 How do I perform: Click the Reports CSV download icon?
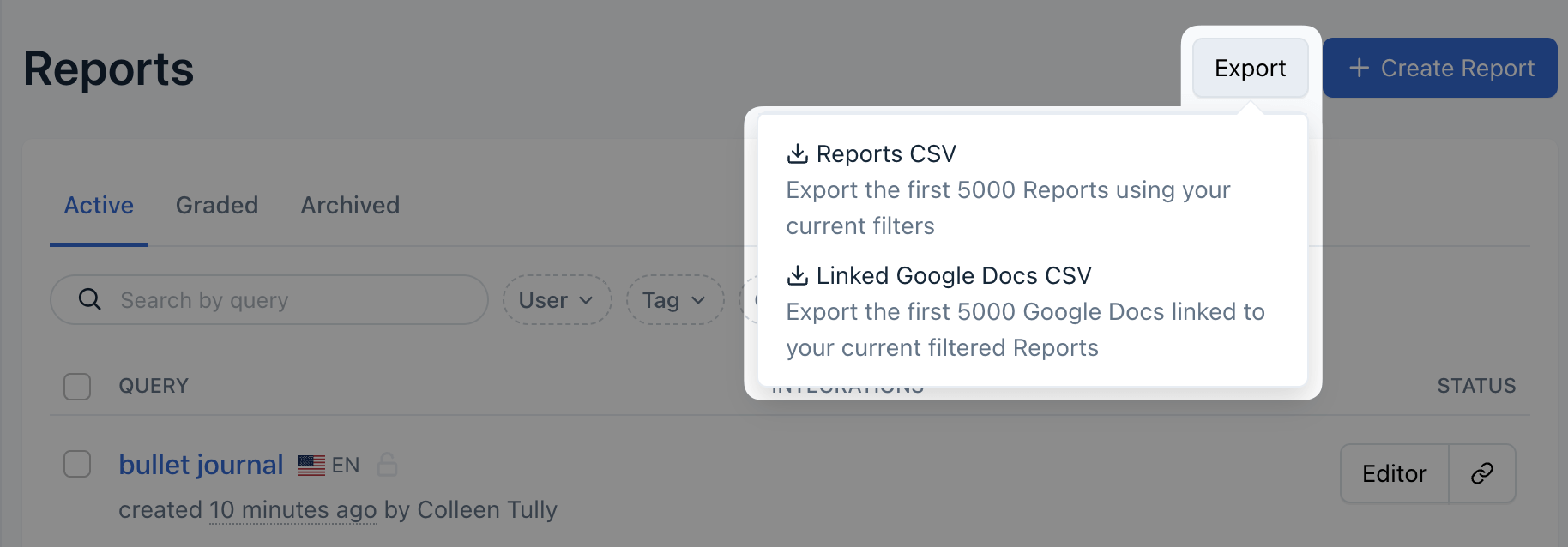(797, 153)
